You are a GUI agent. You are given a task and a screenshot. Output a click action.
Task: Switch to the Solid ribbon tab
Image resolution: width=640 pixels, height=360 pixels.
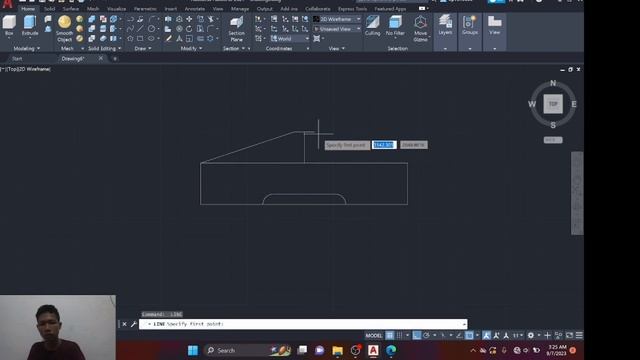point(49,9)
